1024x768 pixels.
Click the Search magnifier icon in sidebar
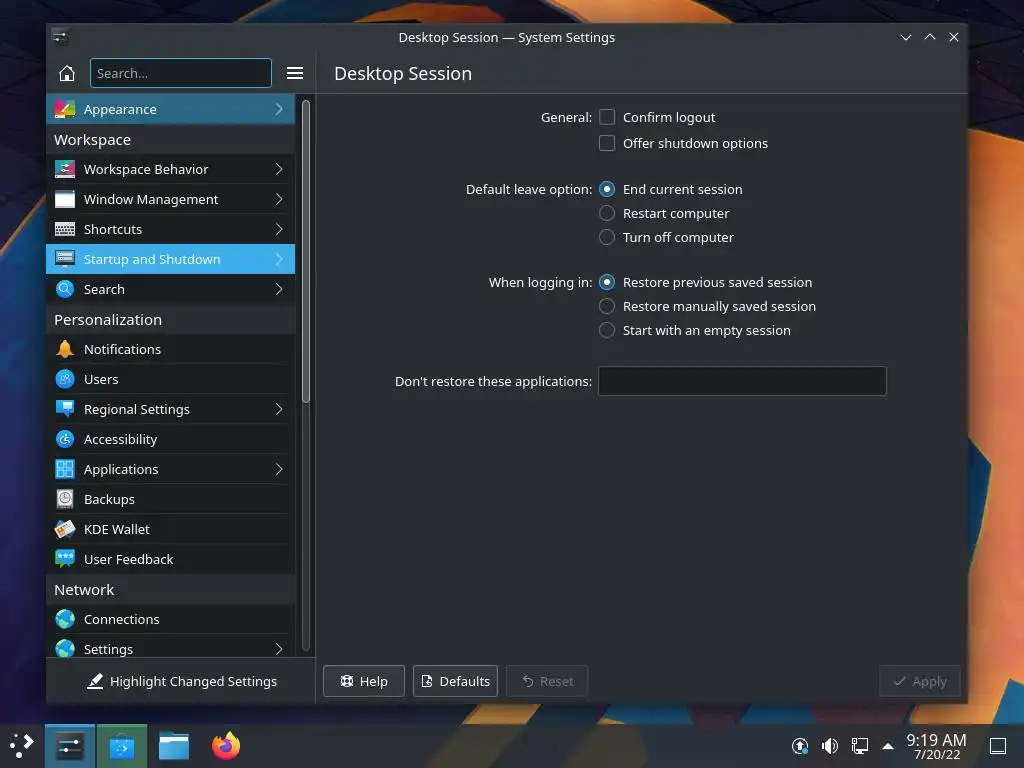[x=65, y=289]
